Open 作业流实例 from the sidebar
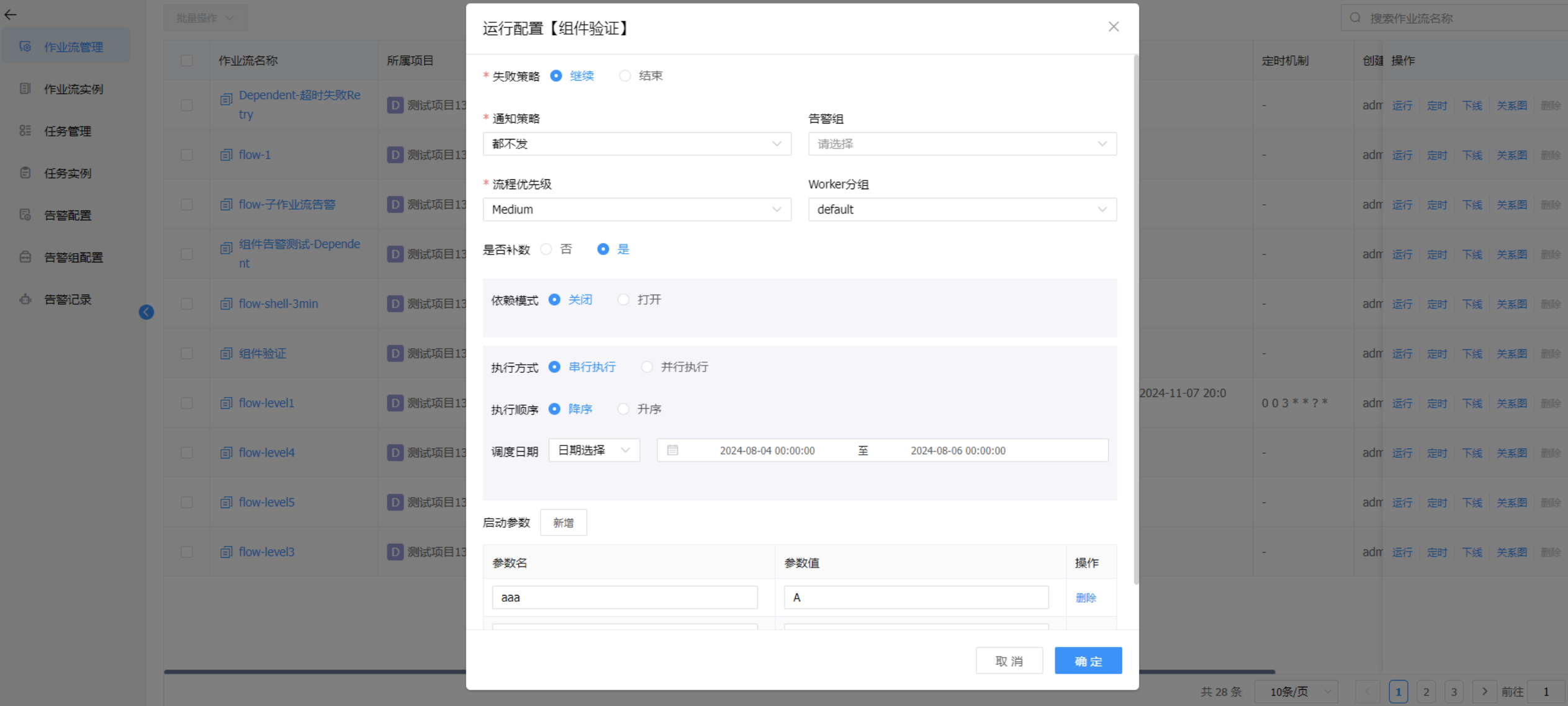This screenshot has height=706, width=1568. coord(73,89)
